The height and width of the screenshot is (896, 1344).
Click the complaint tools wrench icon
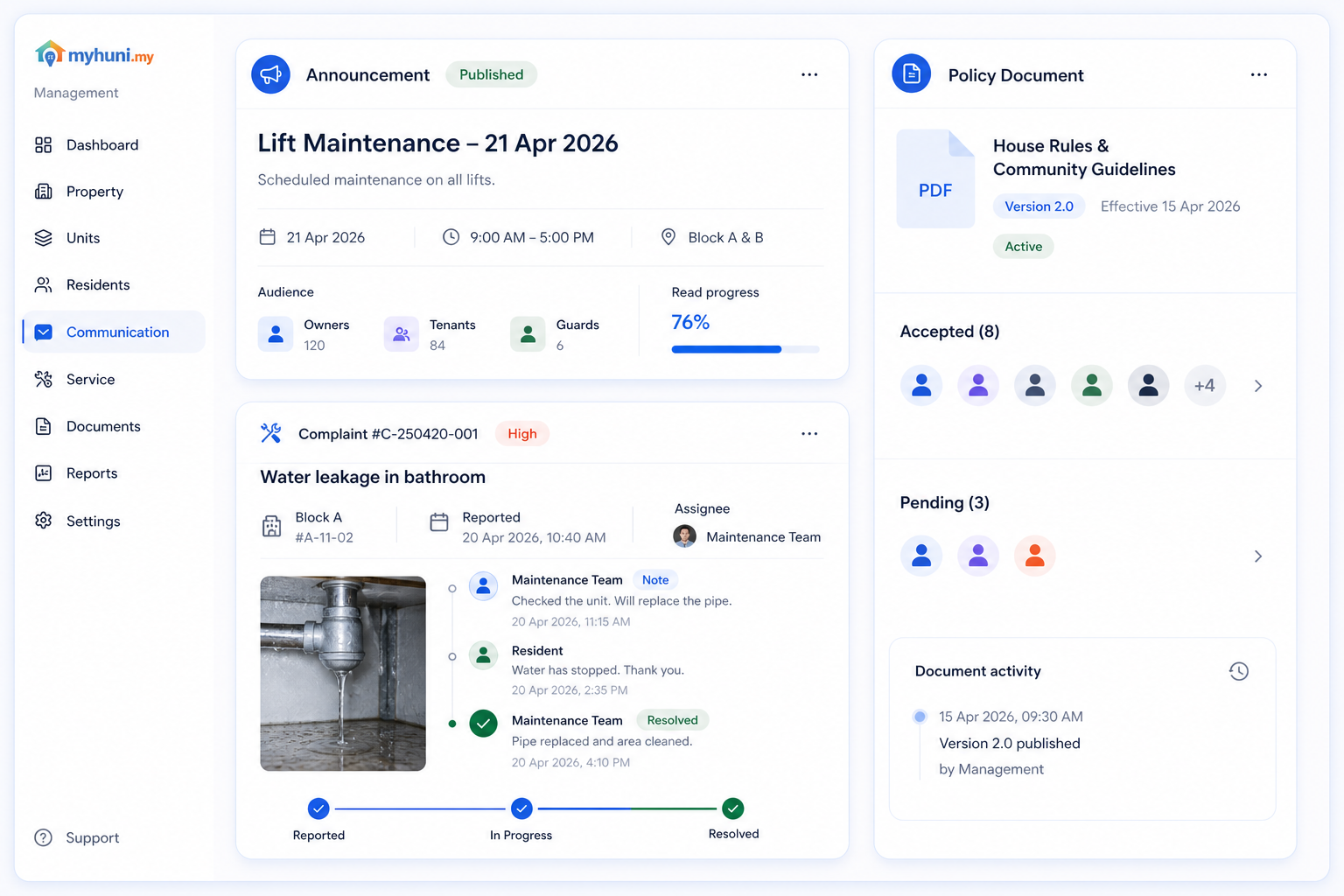(271, 433)
